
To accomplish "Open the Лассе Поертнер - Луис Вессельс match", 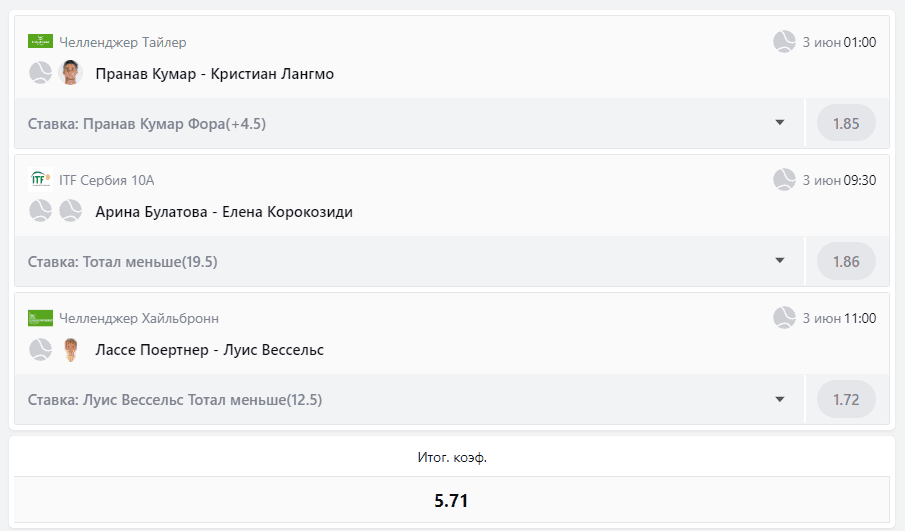I will click(209, 350).
